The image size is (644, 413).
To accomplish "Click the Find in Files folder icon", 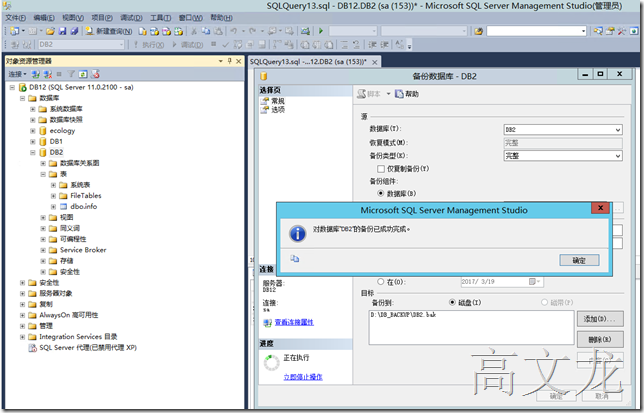I will pyautogui.click(x=478, y=31).
